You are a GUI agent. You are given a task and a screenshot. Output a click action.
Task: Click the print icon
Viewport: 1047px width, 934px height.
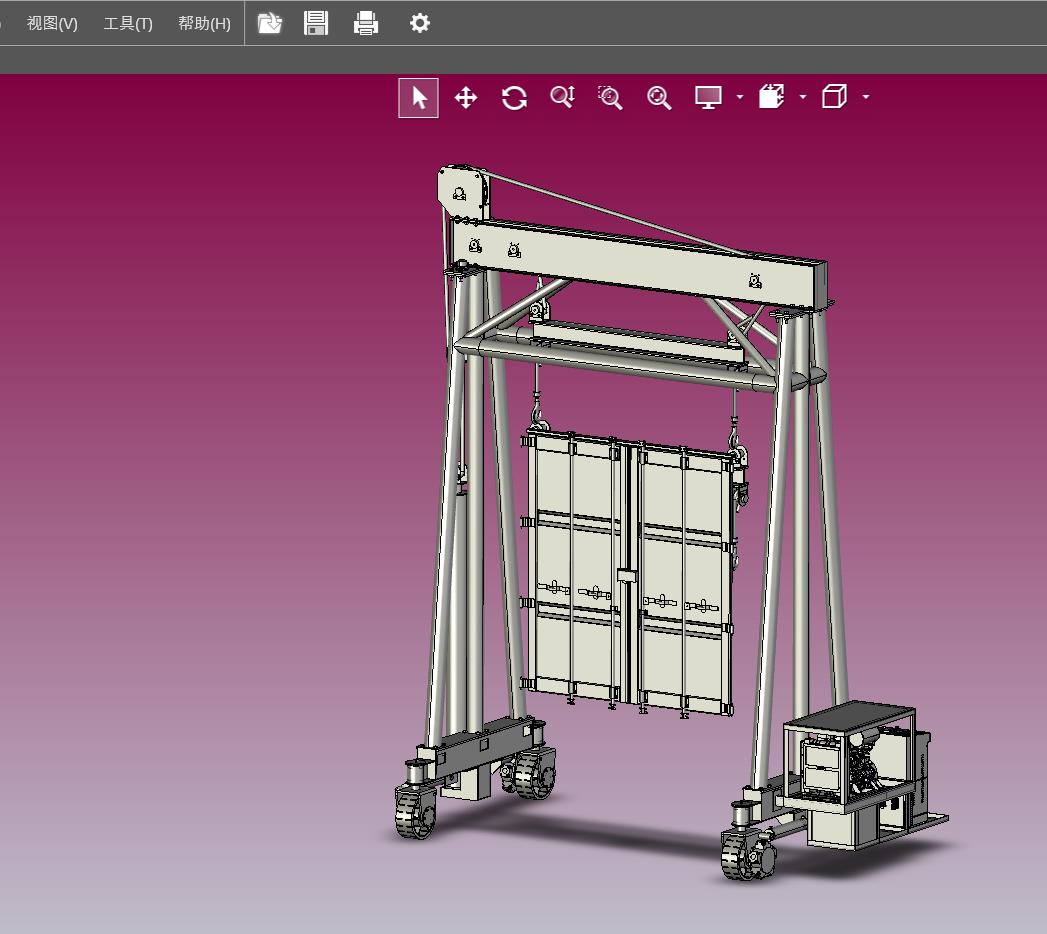click(366, 23)
